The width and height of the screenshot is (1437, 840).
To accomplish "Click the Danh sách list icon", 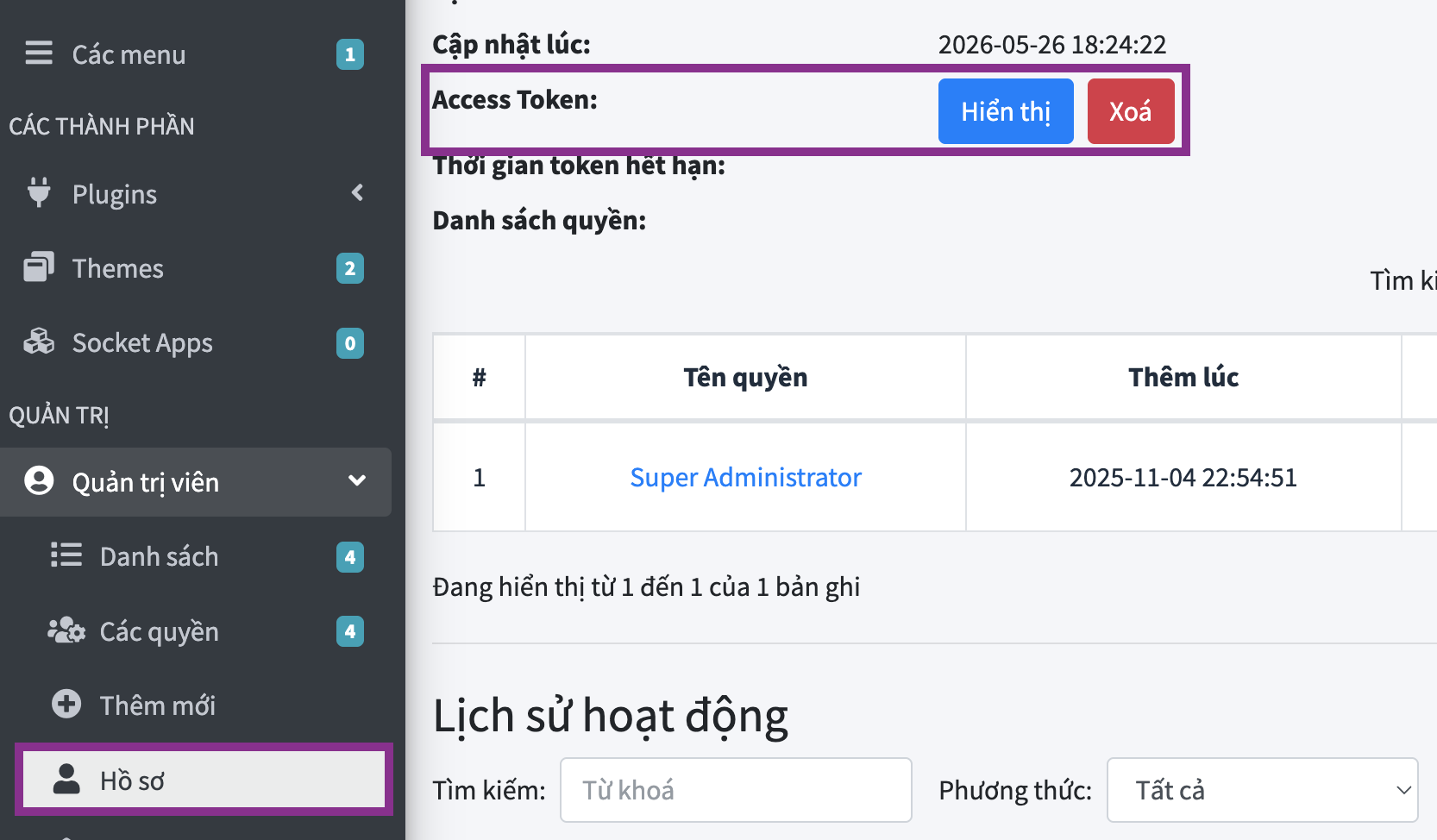I will [x=66, y=555].
